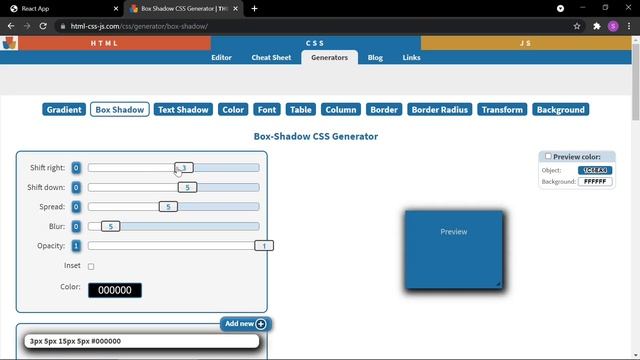The width and height of the screenshot is (640, 360).
Task: Click the Shift down slider handle
Action: (x=188, y=187)
